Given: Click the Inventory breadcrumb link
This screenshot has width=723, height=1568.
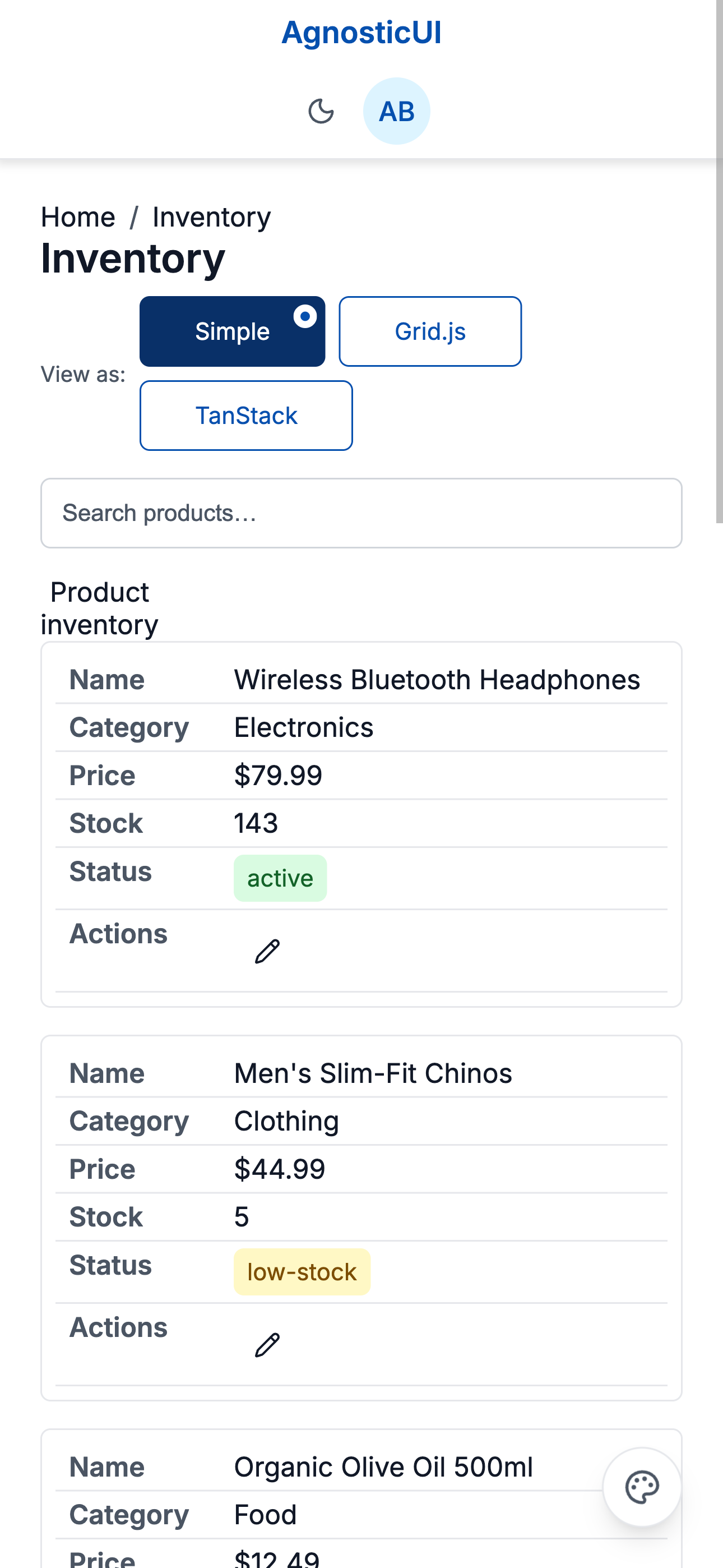Looking at the screenshot, I should point(212,216).
